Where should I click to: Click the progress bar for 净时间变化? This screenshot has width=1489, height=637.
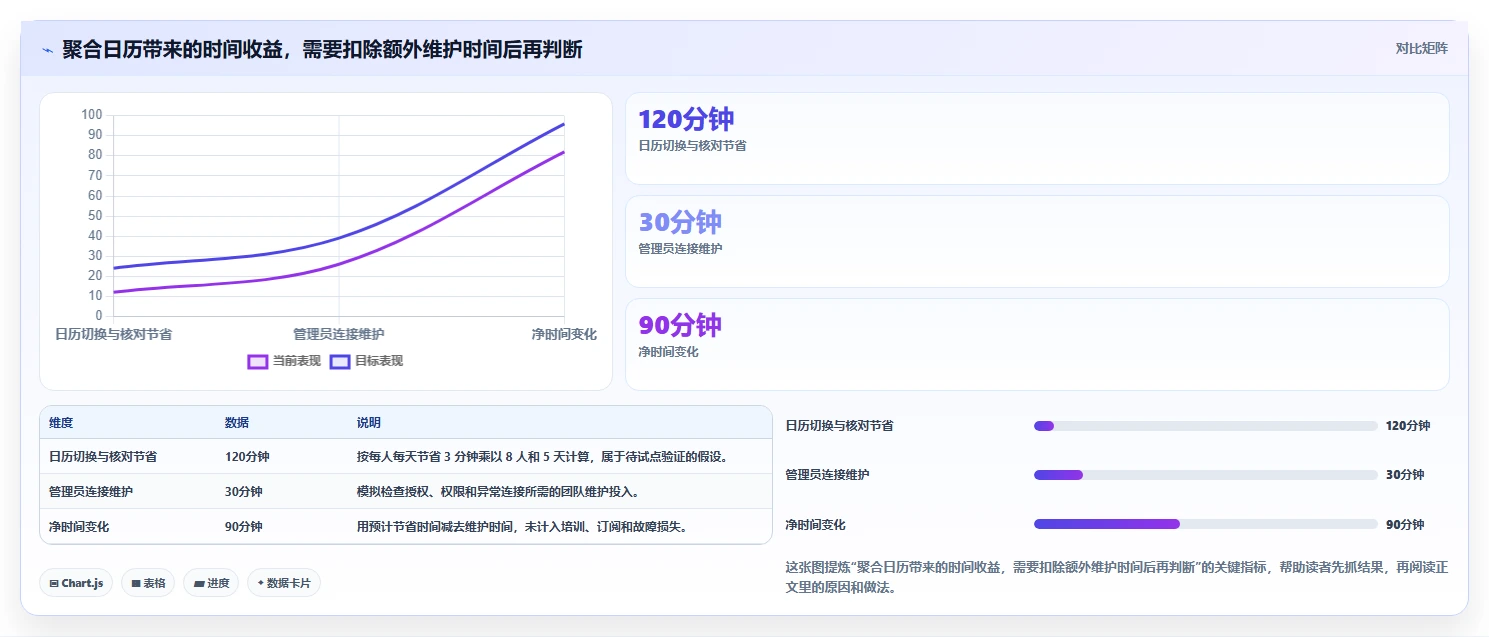[x=1206, y=524]
